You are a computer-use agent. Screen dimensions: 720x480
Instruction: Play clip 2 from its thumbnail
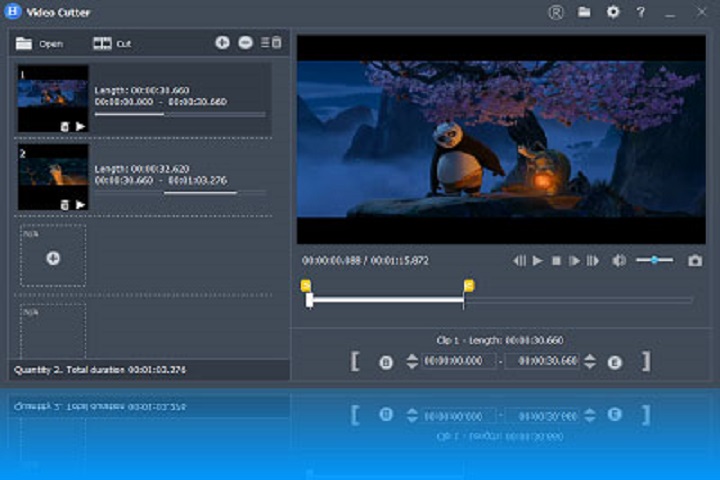[81, 204]
